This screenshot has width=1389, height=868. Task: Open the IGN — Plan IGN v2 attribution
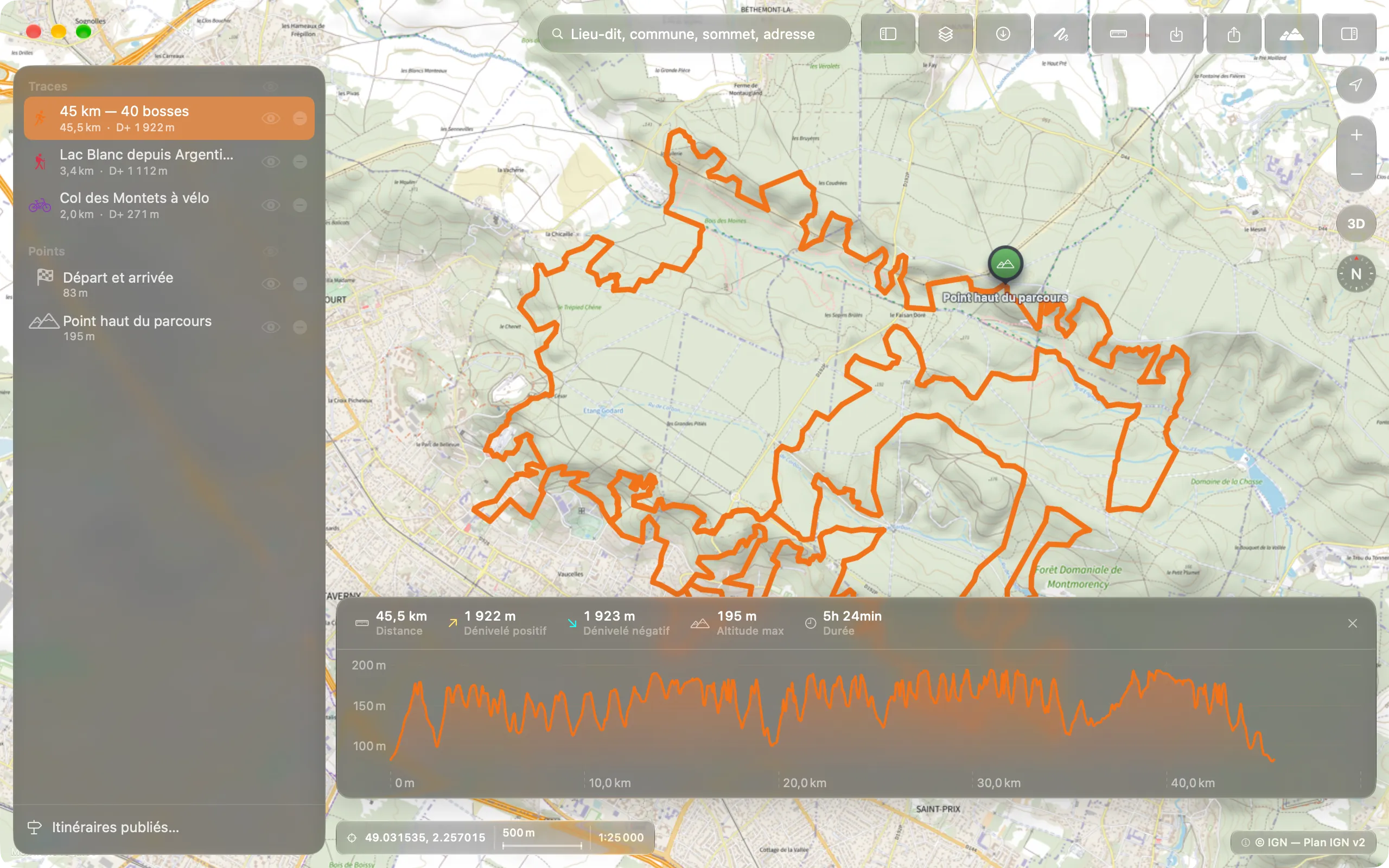[x=1303, y=842]
